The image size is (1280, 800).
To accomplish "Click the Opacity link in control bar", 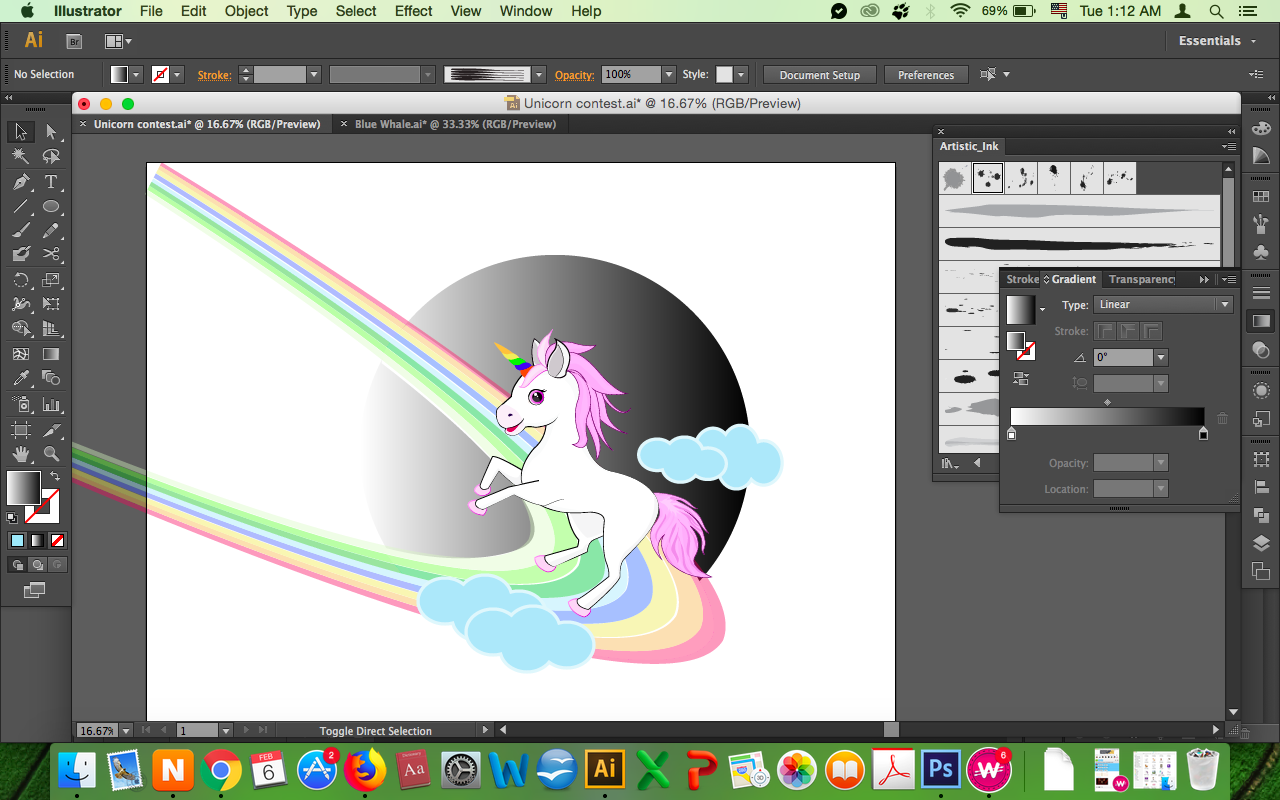I will tap(574, 75).
